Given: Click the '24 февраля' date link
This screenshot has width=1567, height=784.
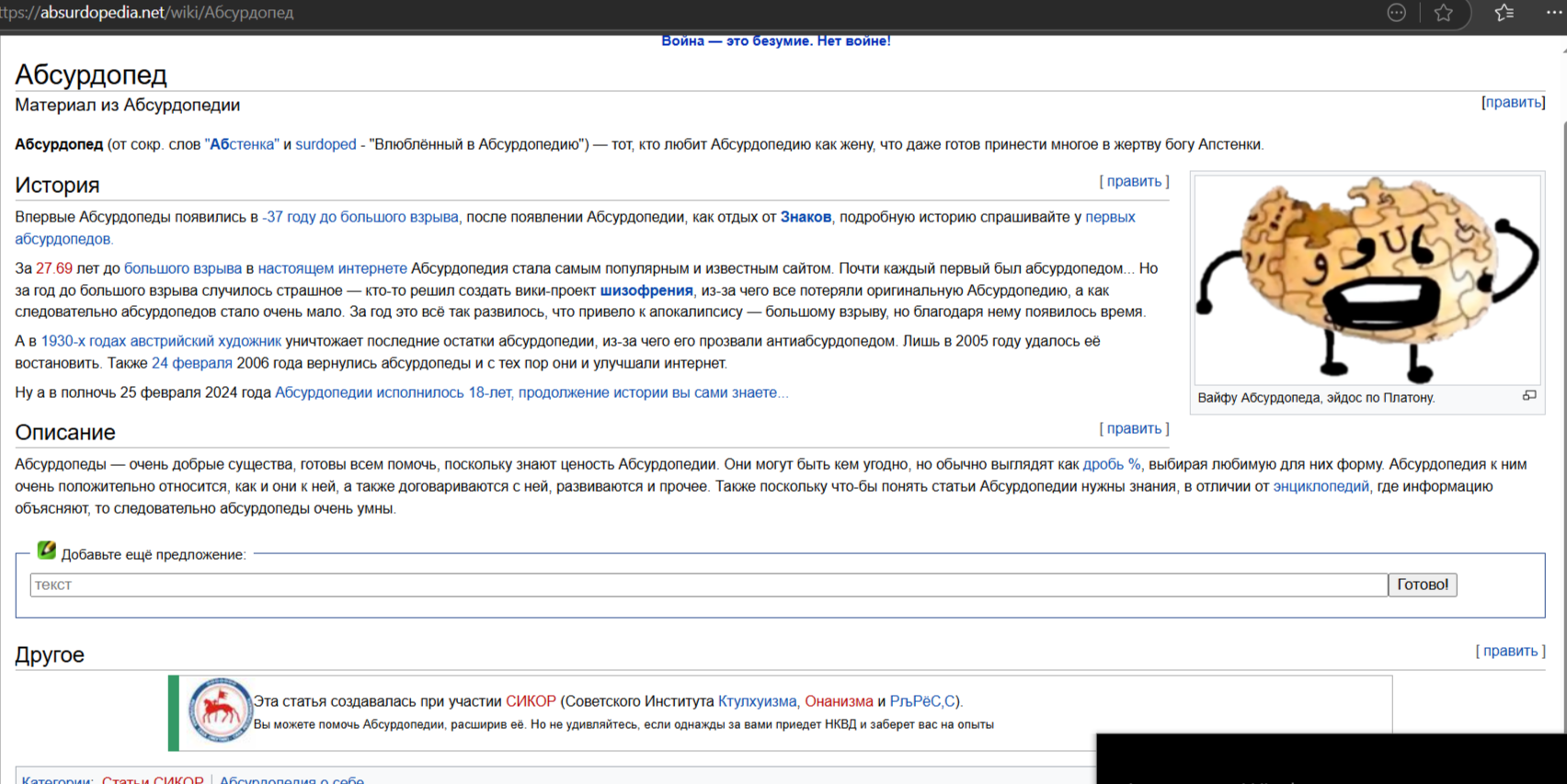Looking at the screenshot, I should point(192,363).
